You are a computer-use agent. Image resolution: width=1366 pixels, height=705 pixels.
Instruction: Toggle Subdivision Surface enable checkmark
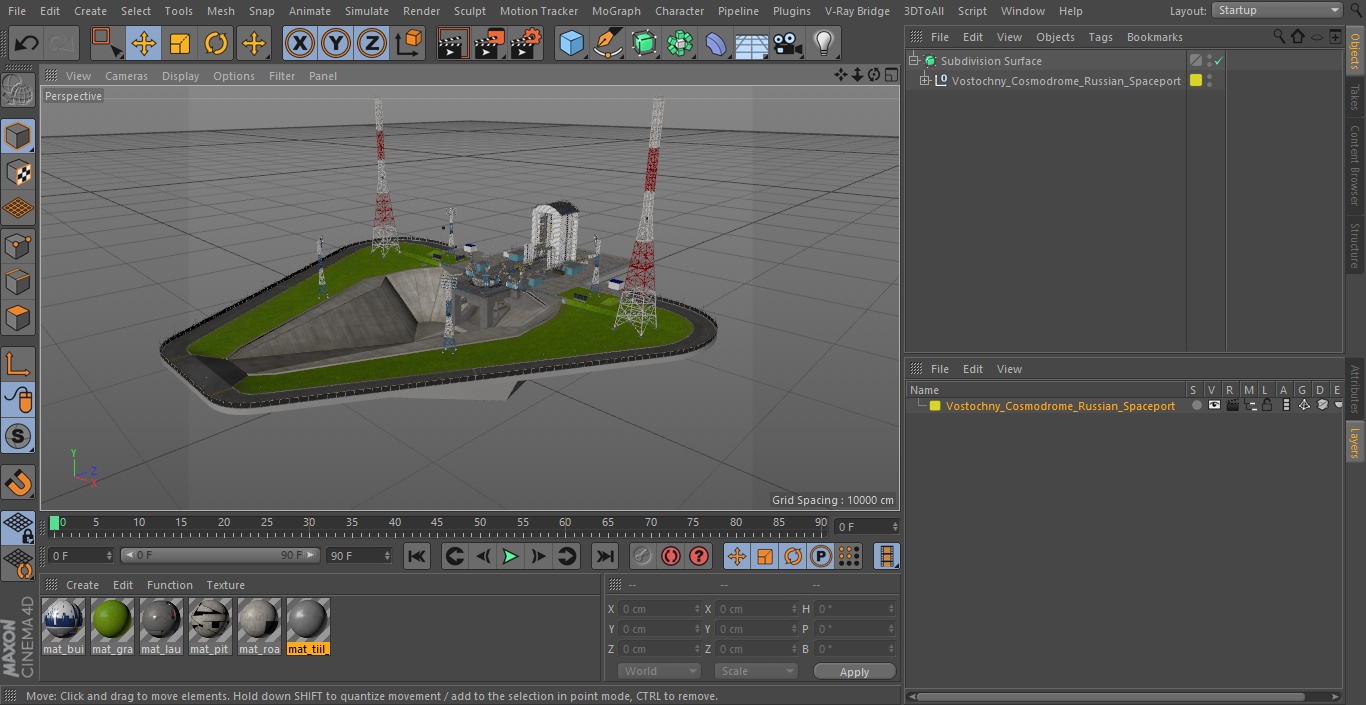click(x=1219, y=61)
